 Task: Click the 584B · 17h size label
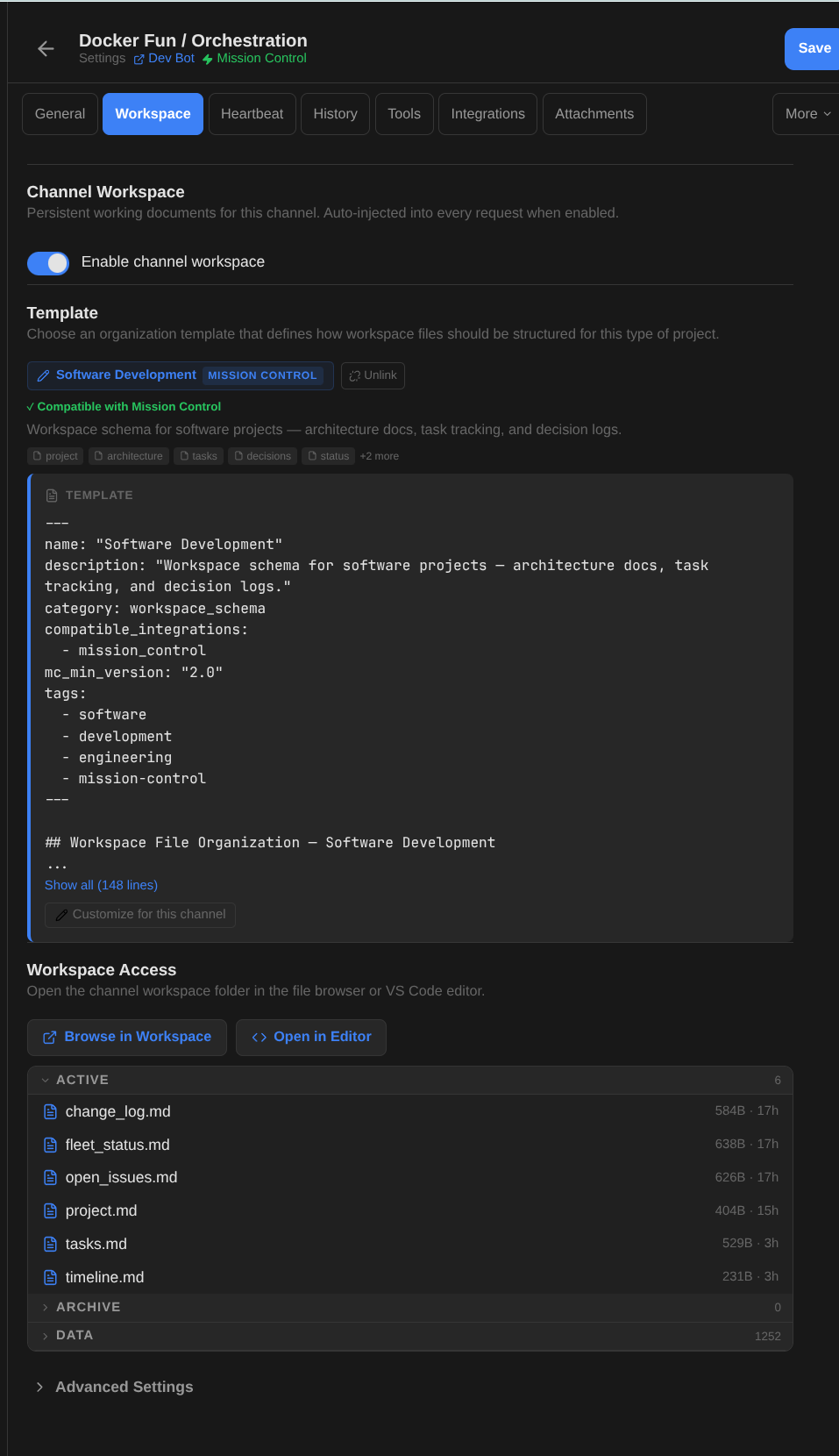746,1110
